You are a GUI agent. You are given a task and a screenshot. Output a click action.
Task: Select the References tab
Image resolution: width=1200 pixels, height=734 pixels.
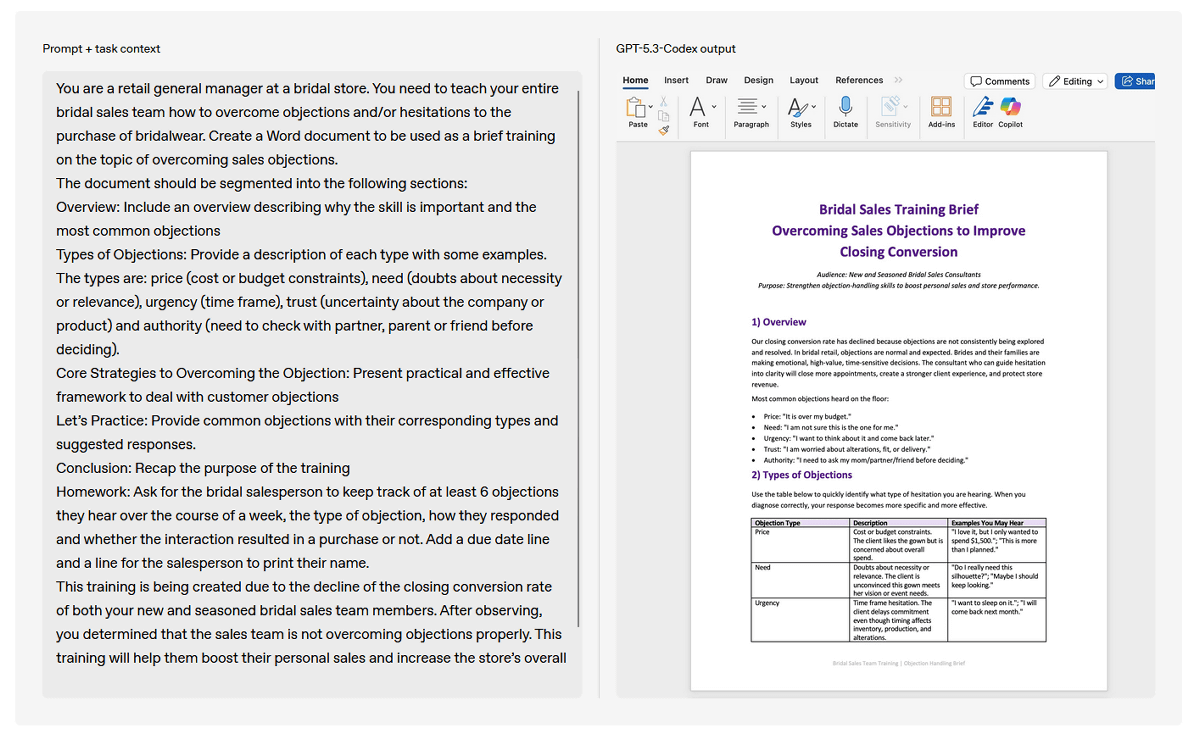(859, 80)
